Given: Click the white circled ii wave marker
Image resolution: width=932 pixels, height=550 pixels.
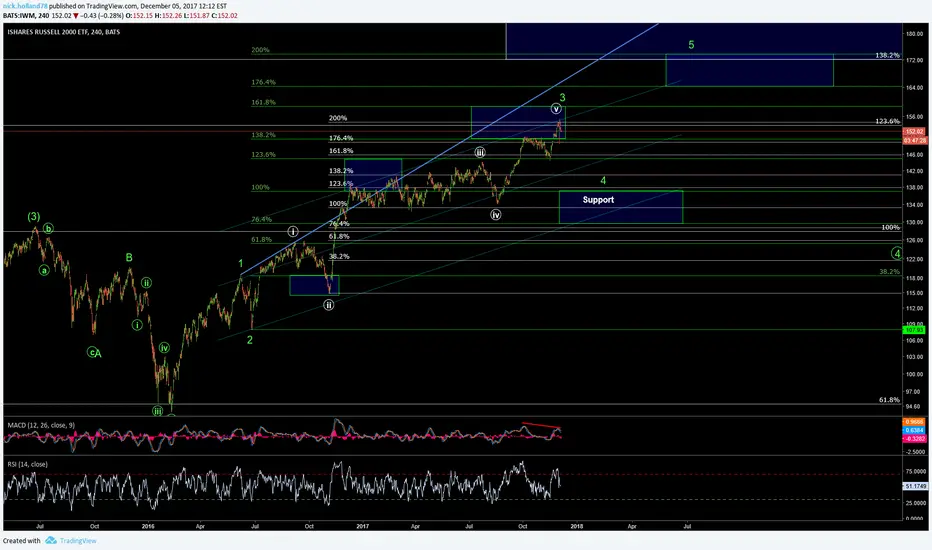Looking at the screenshot, I should point(329,305).
